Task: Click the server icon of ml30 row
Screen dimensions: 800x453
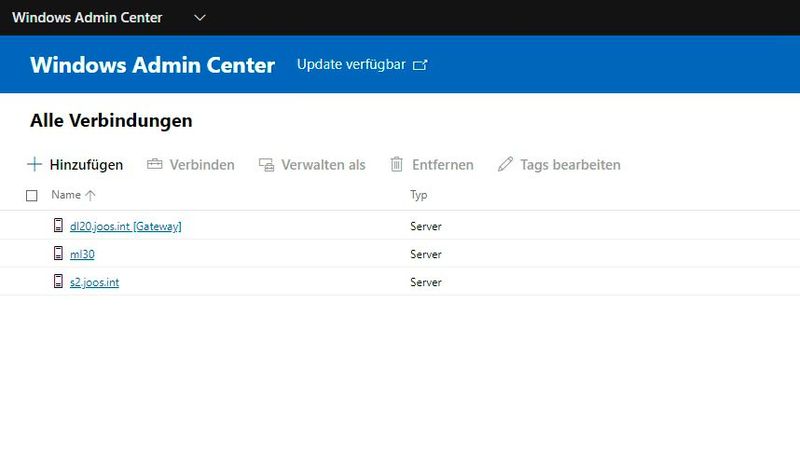Action: pos(59,253)
